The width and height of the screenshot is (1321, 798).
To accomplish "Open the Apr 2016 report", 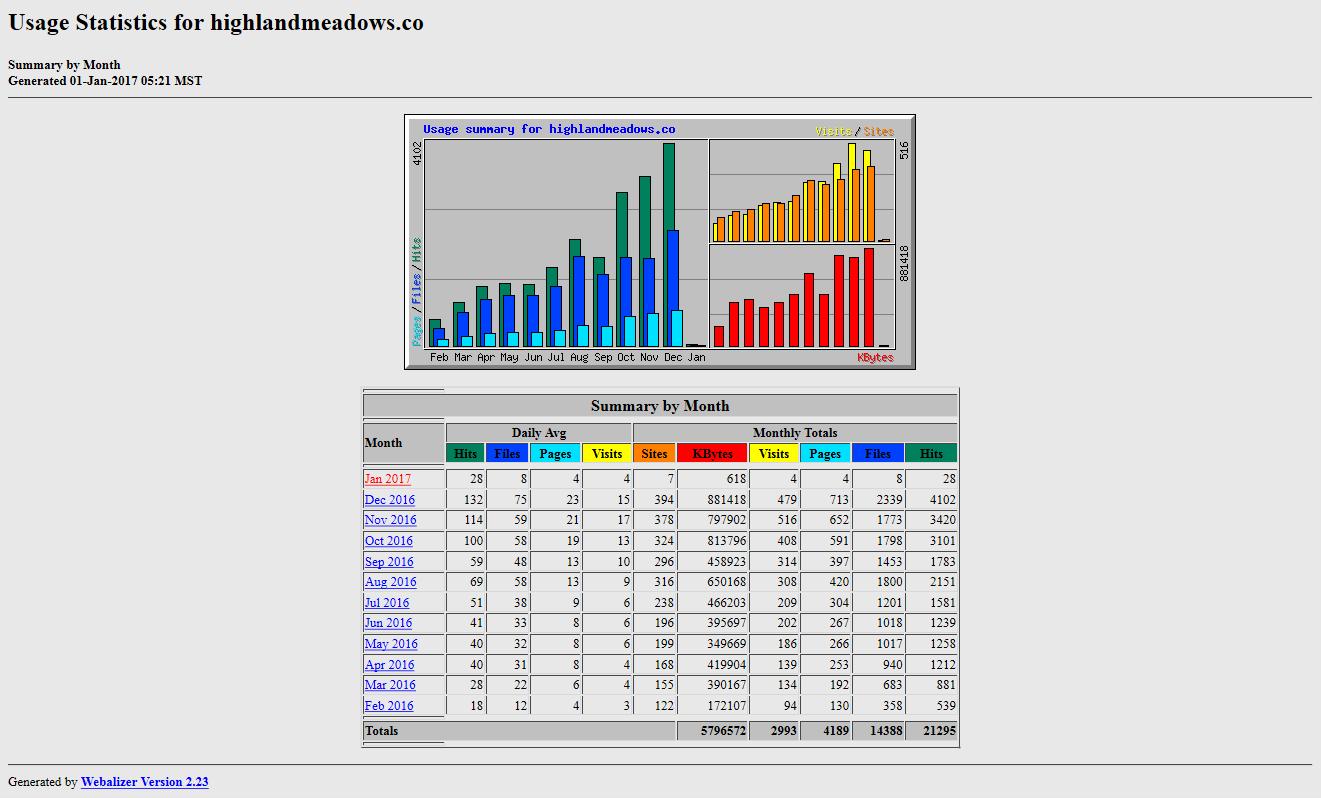I will [x=388, y=665].
